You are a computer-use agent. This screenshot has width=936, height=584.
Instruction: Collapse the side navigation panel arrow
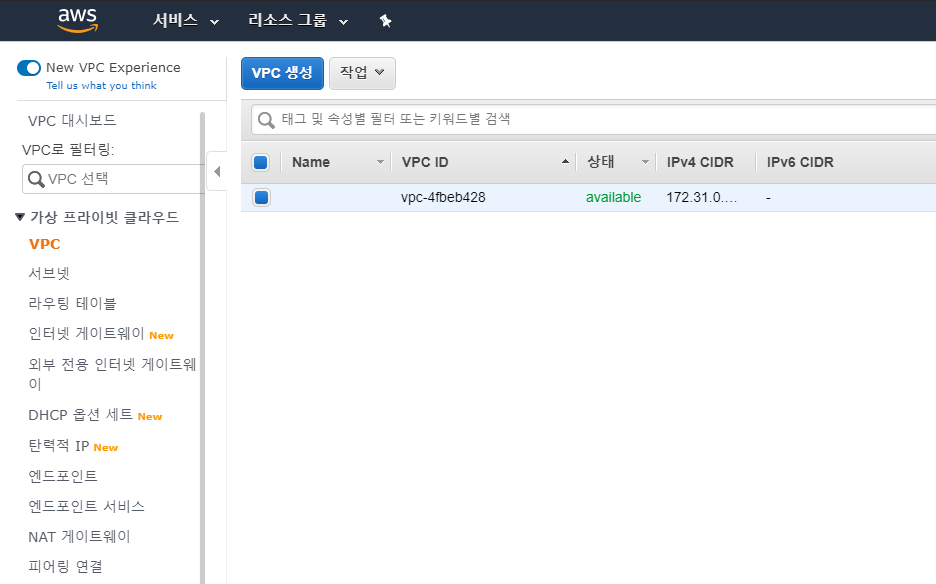[x=217, y=171]
